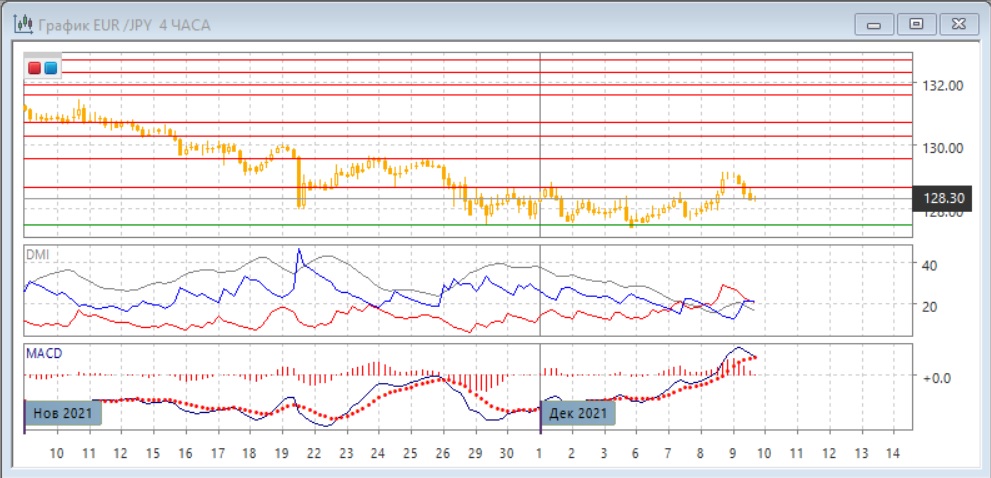Click the Дек 2021 month marker
Screen dimensions: 991x478
click(578, 412)
